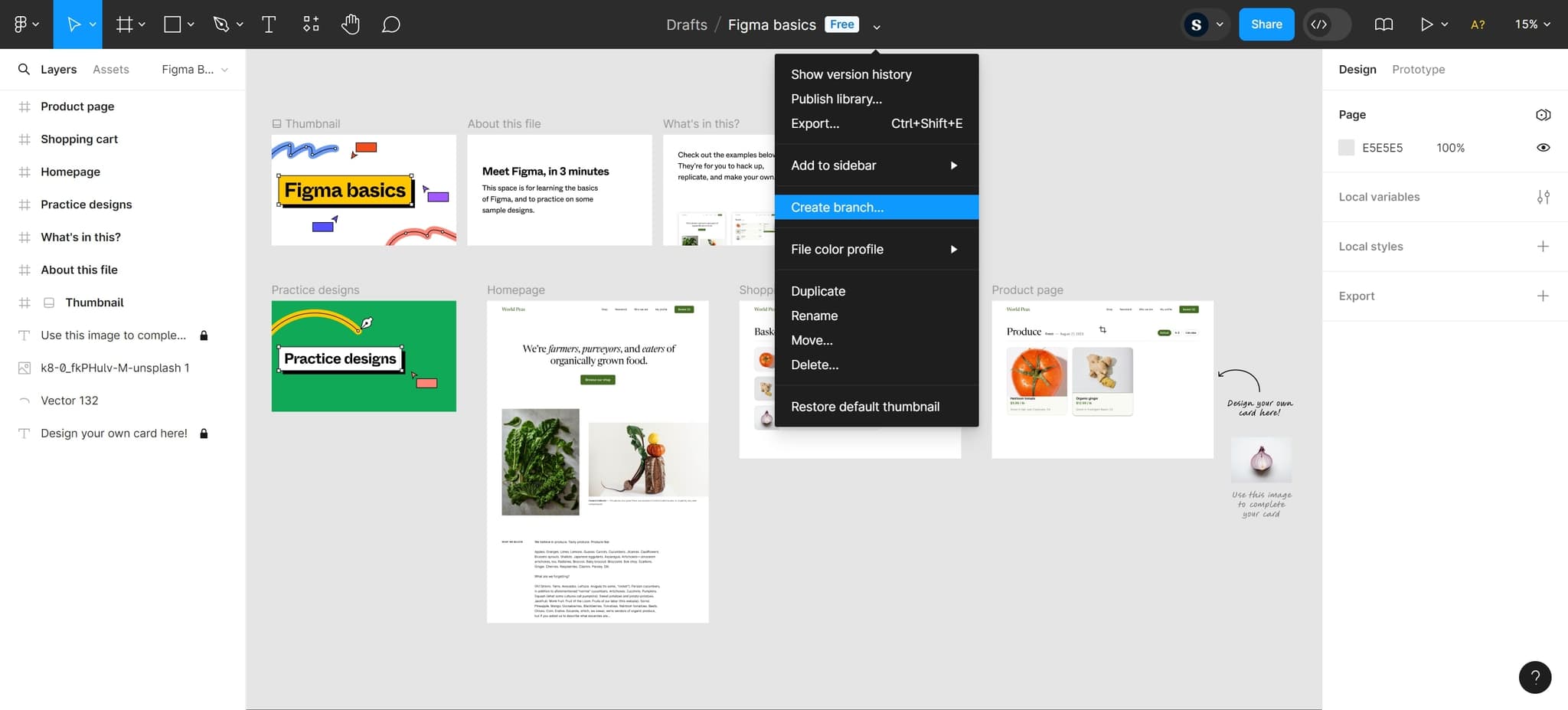The image size is (1568, 710).
Task: Select the Text tool
Action: (269, 25)
